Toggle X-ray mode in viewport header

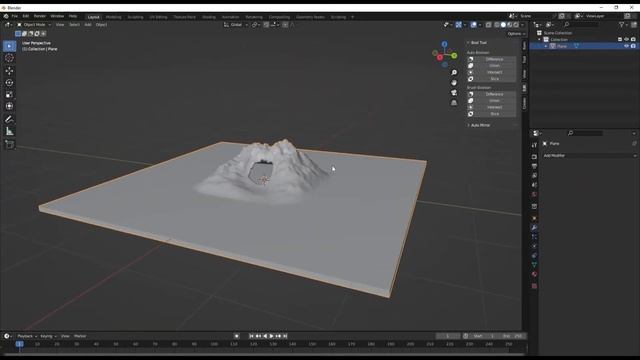click(489, 25)
